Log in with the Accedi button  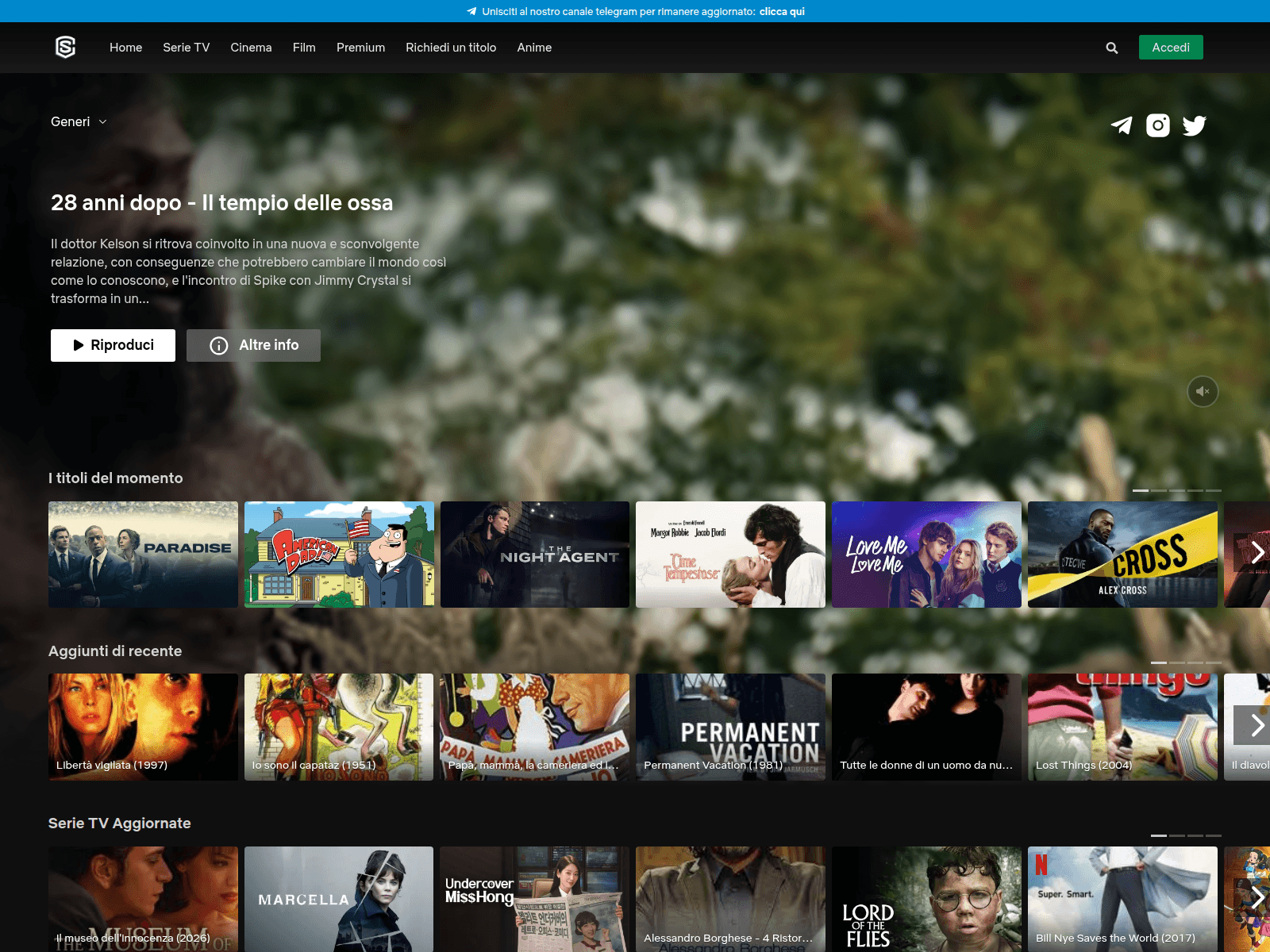click(1170, 48)
